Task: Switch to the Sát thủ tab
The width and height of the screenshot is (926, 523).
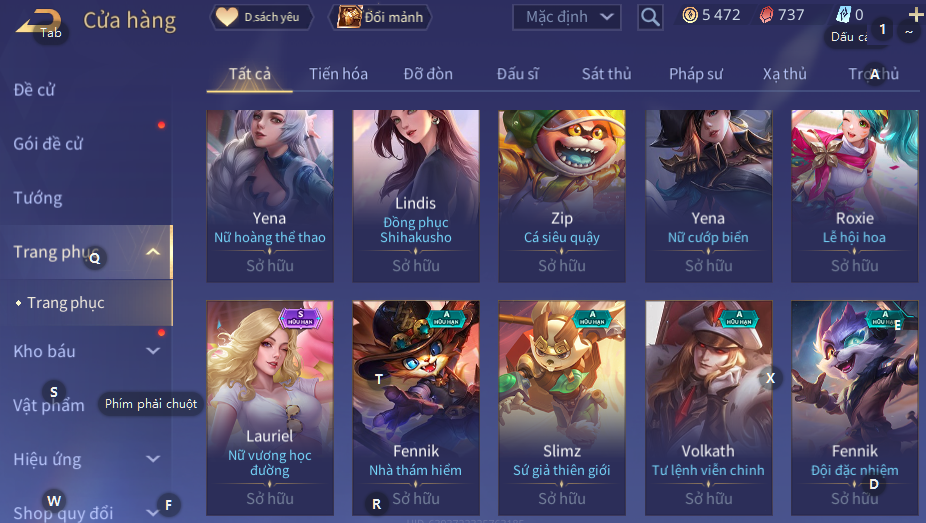Action: 607,74
